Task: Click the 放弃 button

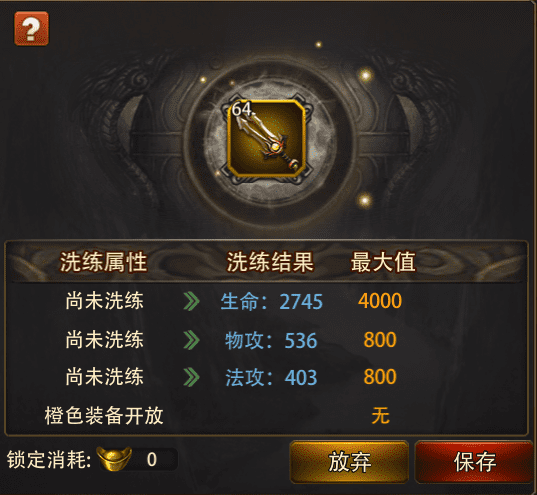Action: pos(349,462)
